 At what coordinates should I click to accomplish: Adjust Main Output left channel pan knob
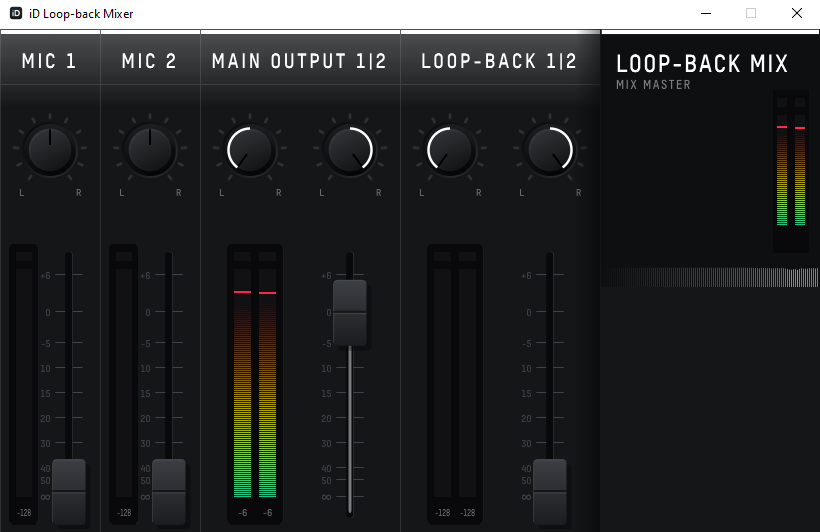(250, 150)
